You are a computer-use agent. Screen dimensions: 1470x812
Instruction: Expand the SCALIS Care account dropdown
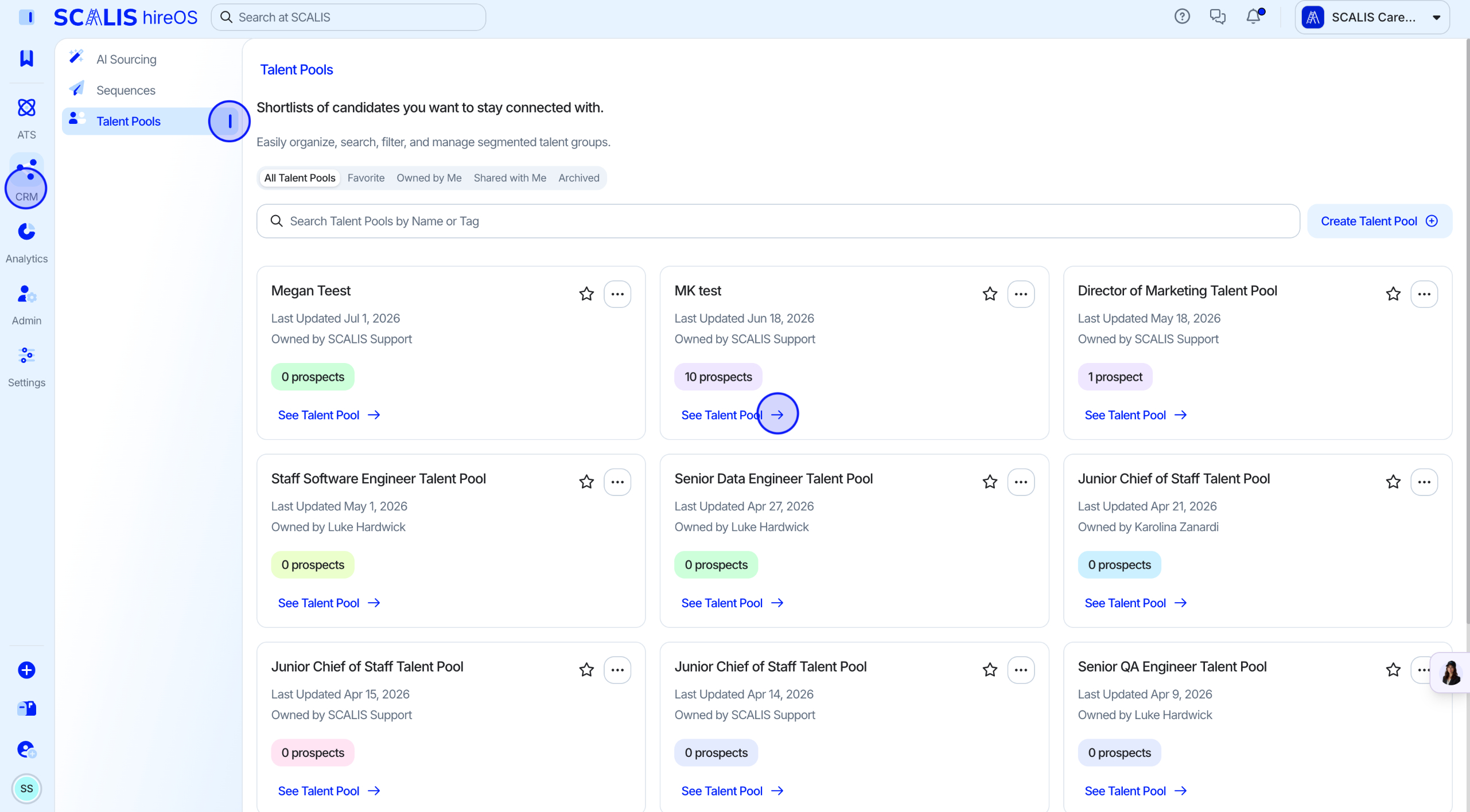coord(1372,17)
